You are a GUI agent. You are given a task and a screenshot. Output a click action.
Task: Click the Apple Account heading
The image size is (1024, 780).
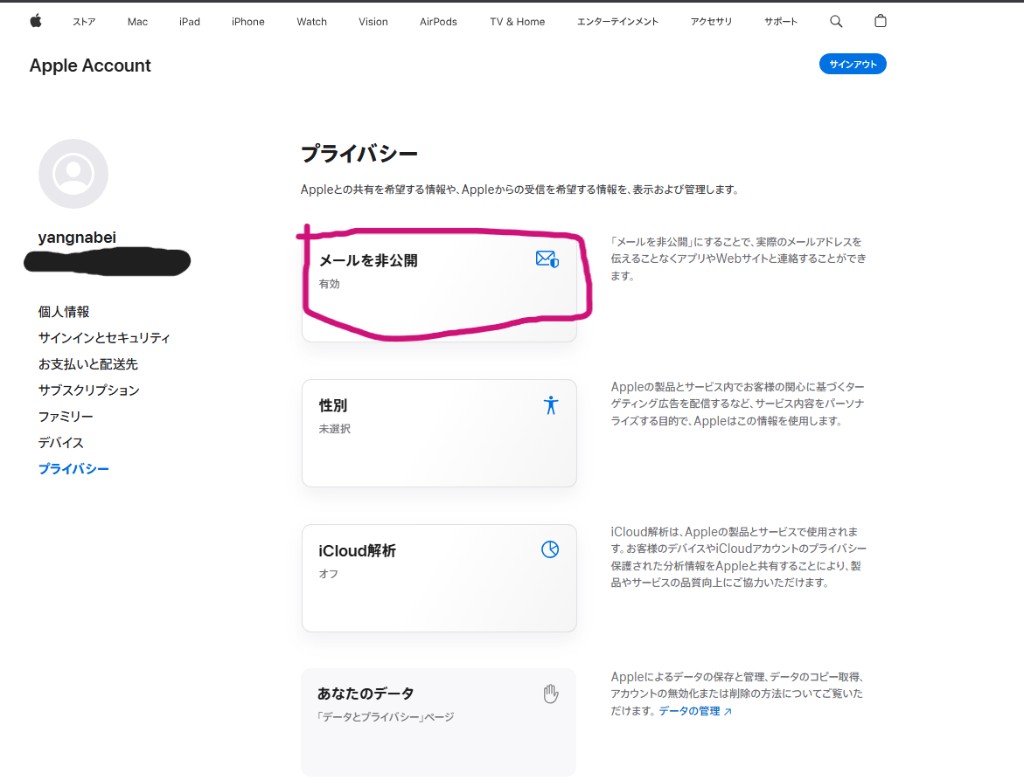click(x=90, y=65)
